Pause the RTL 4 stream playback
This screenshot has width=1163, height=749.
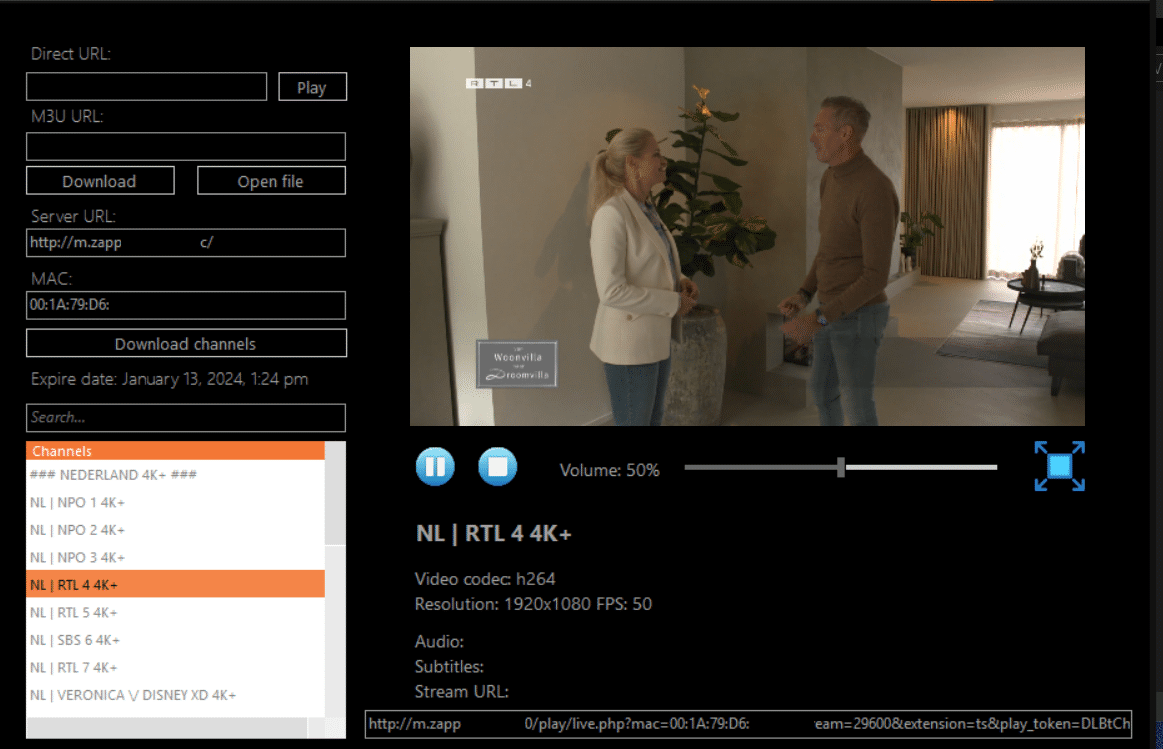(x=435, y=467)
